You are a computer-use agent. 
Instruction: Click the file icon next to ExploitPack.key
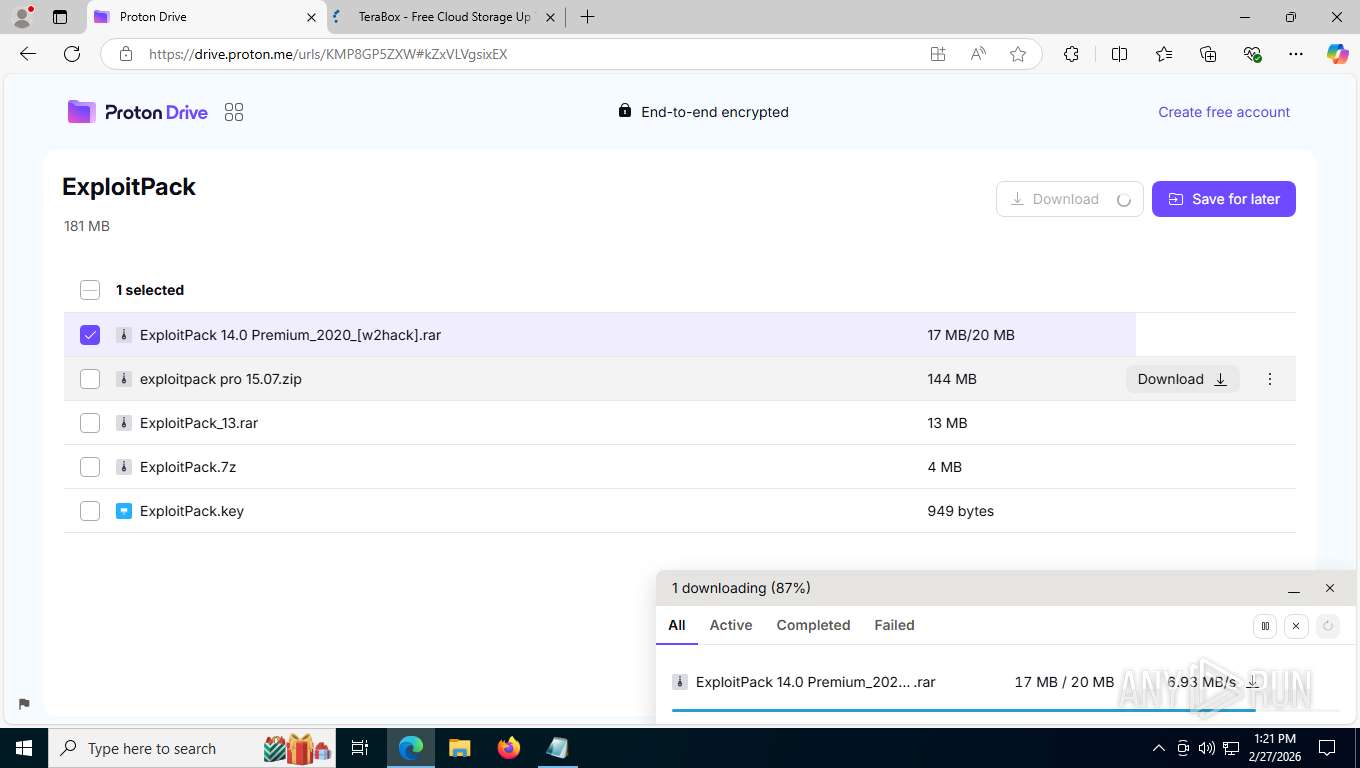click(124, 511)
